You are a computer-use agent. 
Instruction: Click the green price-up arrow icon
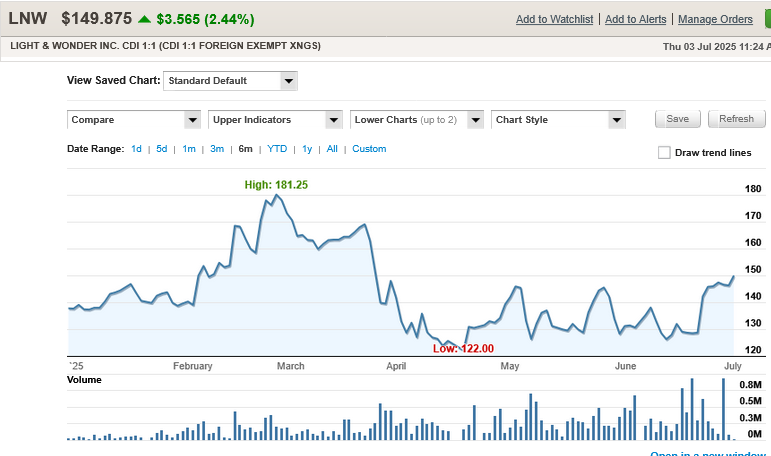[145, 19]
